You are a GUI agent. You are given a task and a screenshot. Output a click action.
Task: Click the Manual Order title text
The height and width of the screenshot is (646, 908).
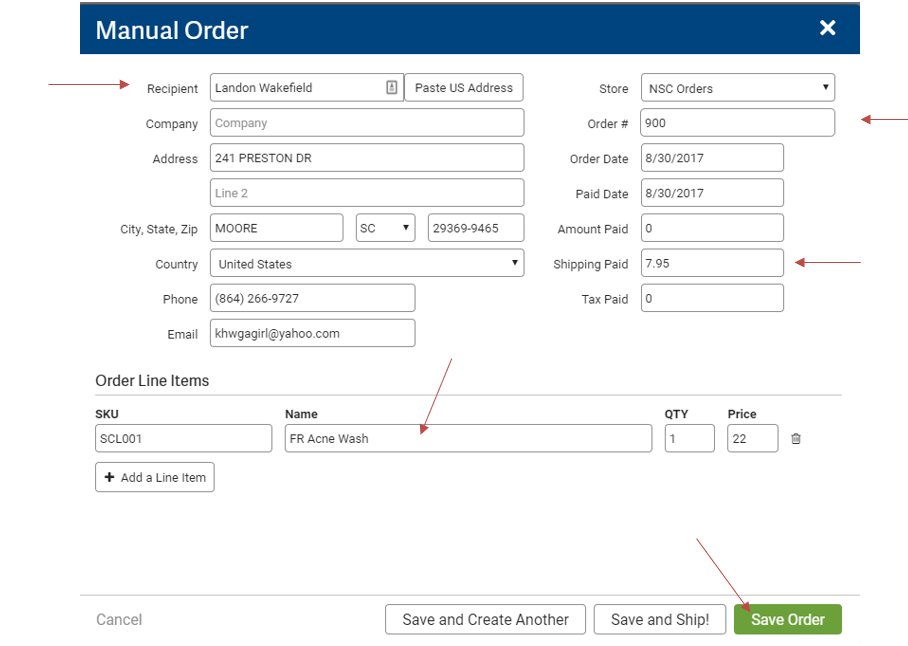pos(172,30)
